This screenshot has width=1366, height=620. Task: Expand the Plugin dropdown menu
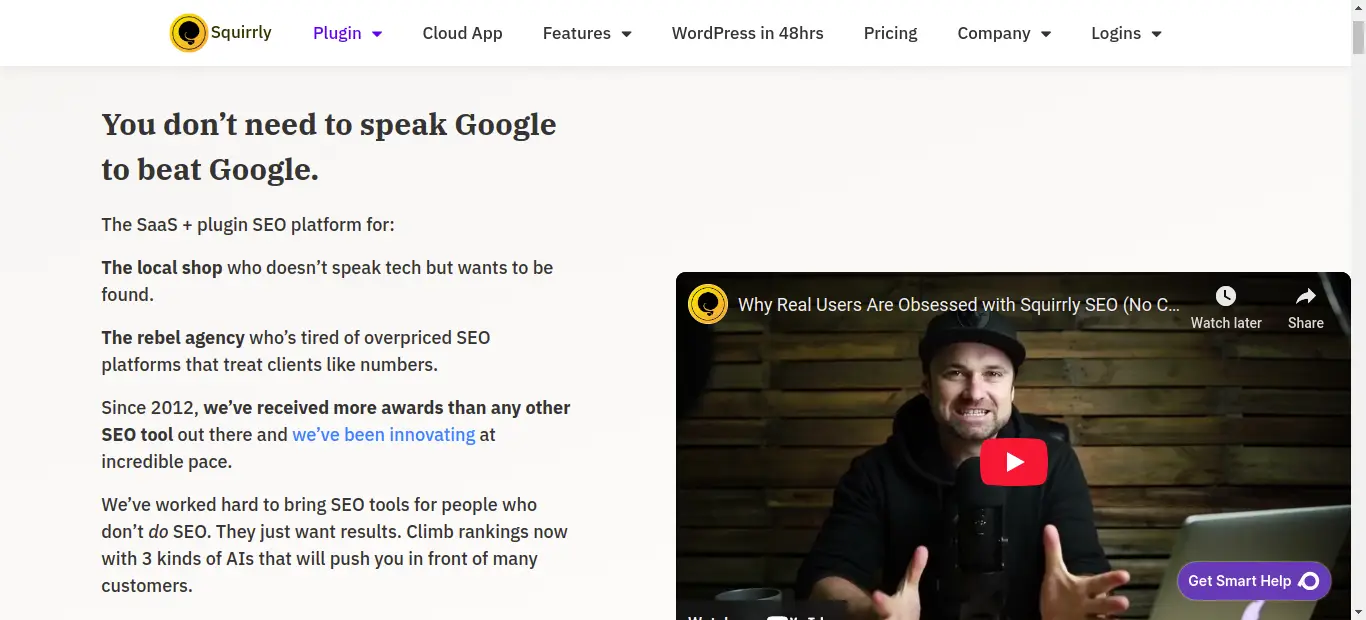click(x=347, y=33)
